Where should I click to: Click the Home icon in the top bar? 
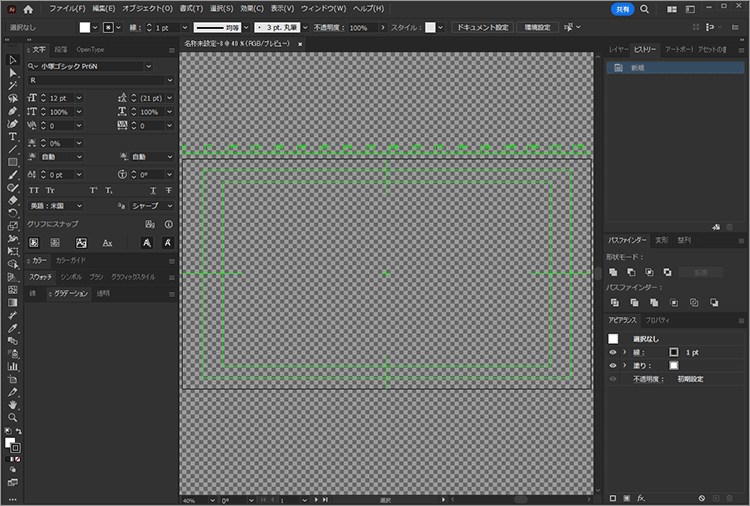pyautogui.click(x=28, y=8)
